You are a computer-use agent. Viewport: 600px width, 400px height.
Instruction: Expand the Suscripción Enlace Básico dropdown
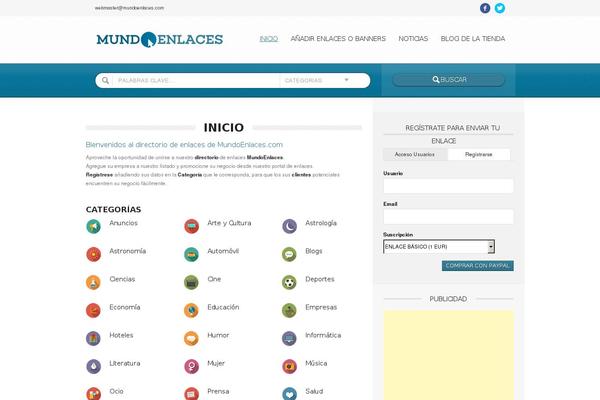[x=439, y=247]
